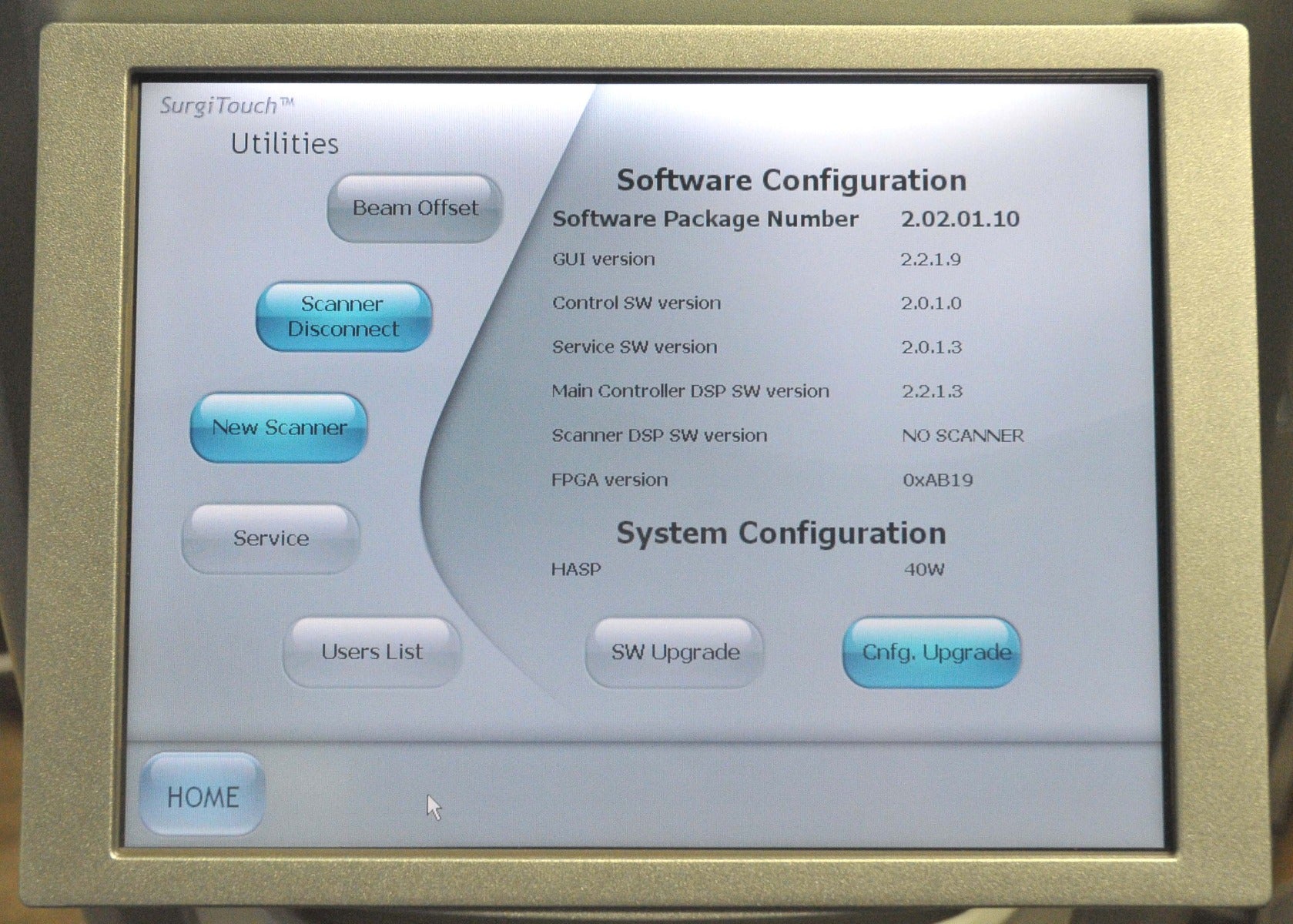Click the Main Controller DSP SW value 2.2.1.3
The image size is (1293, 924).
pyautogui.click(x=932, y=391)
